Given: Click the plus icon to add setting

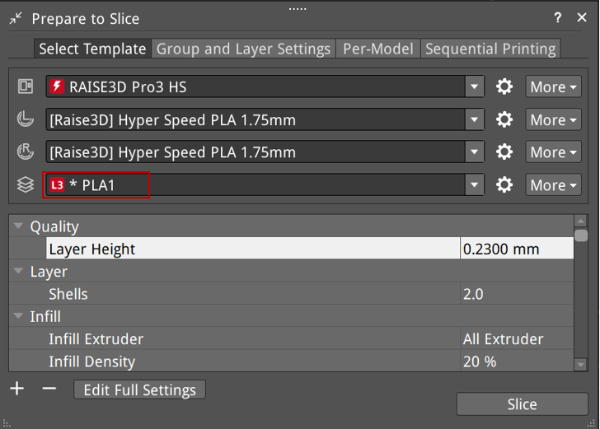Looking at the screenshot, I should 17,388.
